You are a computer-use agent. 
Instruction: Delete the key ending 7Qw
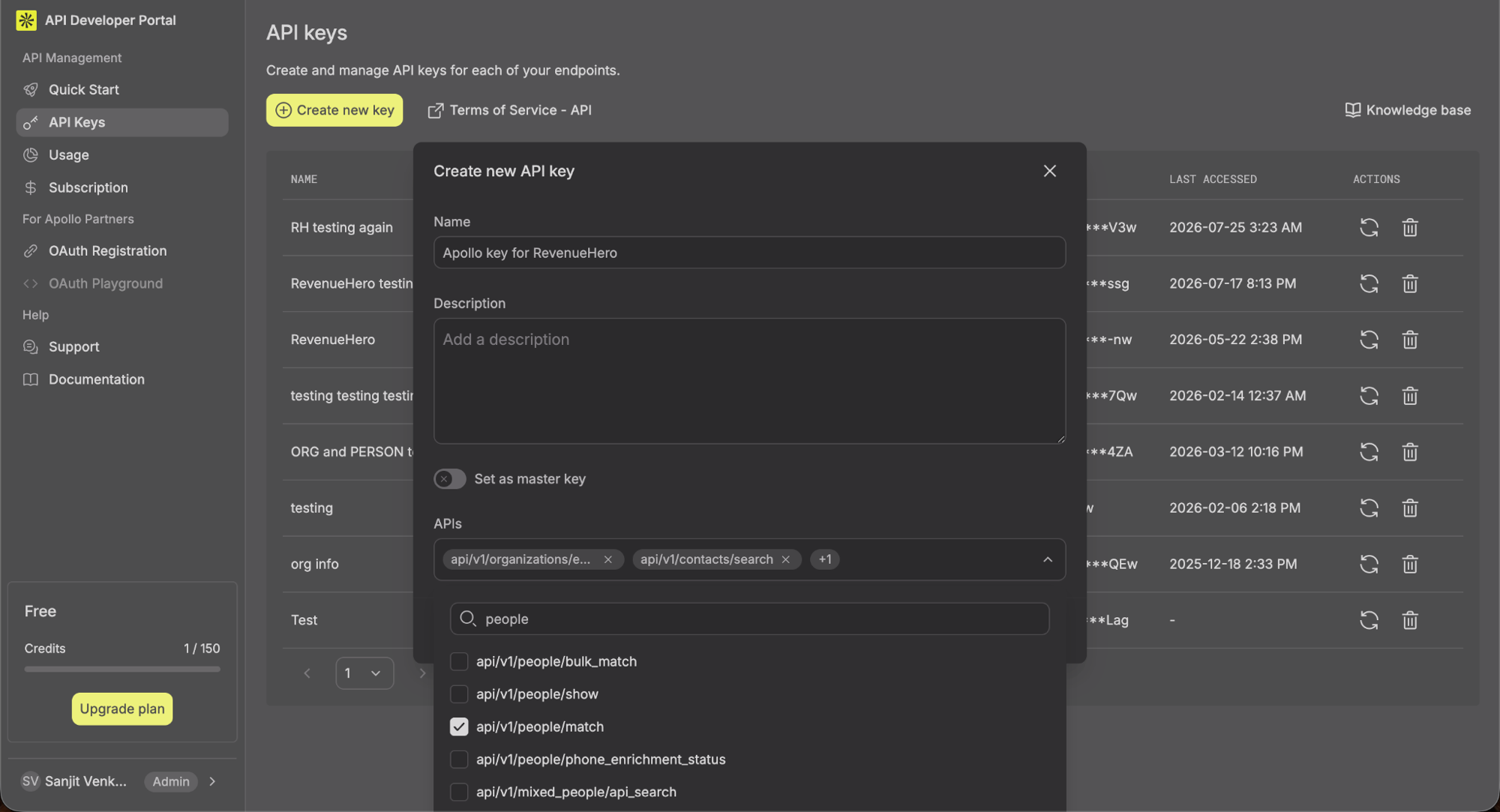pyautogui.click(x=1410, y=396)
